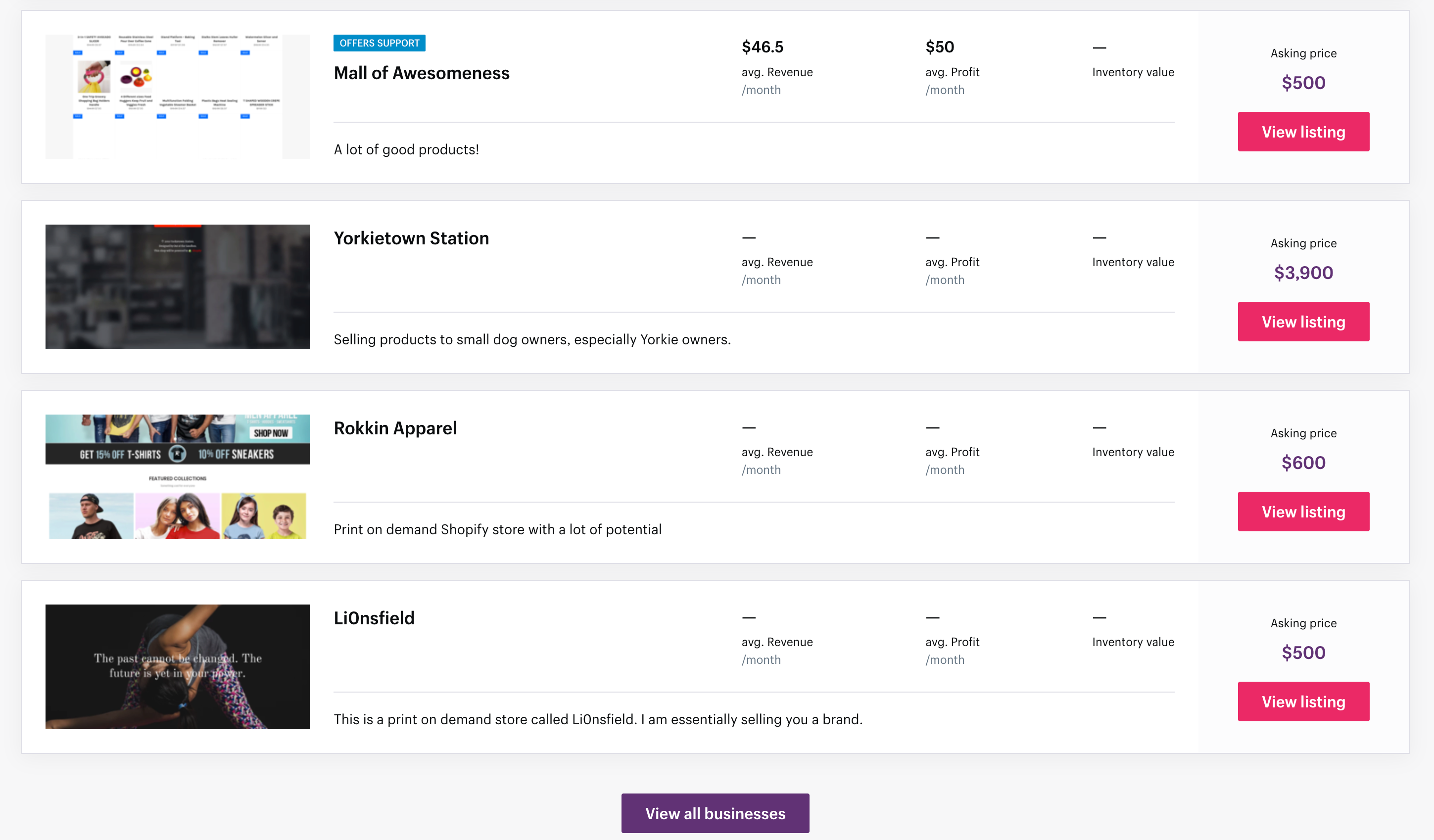Open Rokkin Apparel store thumbnail
This screenshot has height=840, width=1434.
[x=178, y=476]
